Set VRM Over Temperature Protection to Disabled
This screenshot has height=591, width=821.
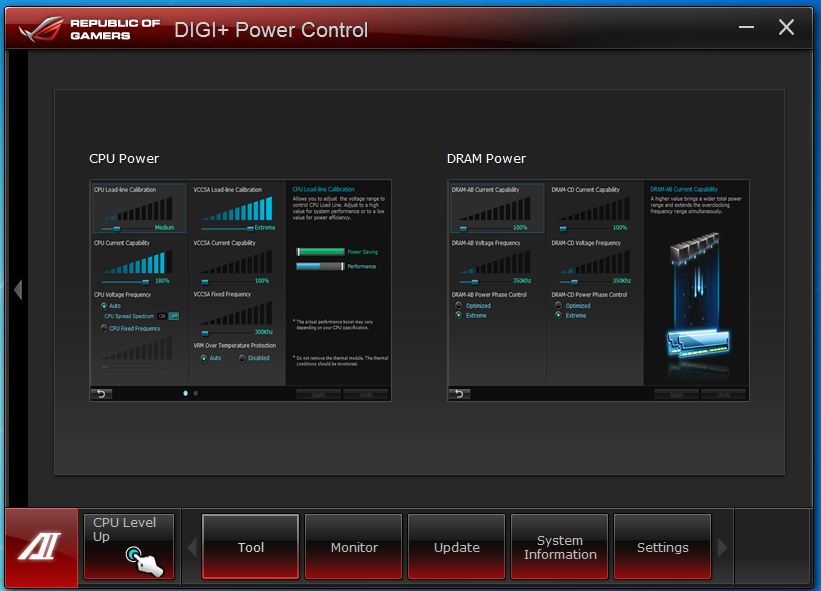click(242, 358)
